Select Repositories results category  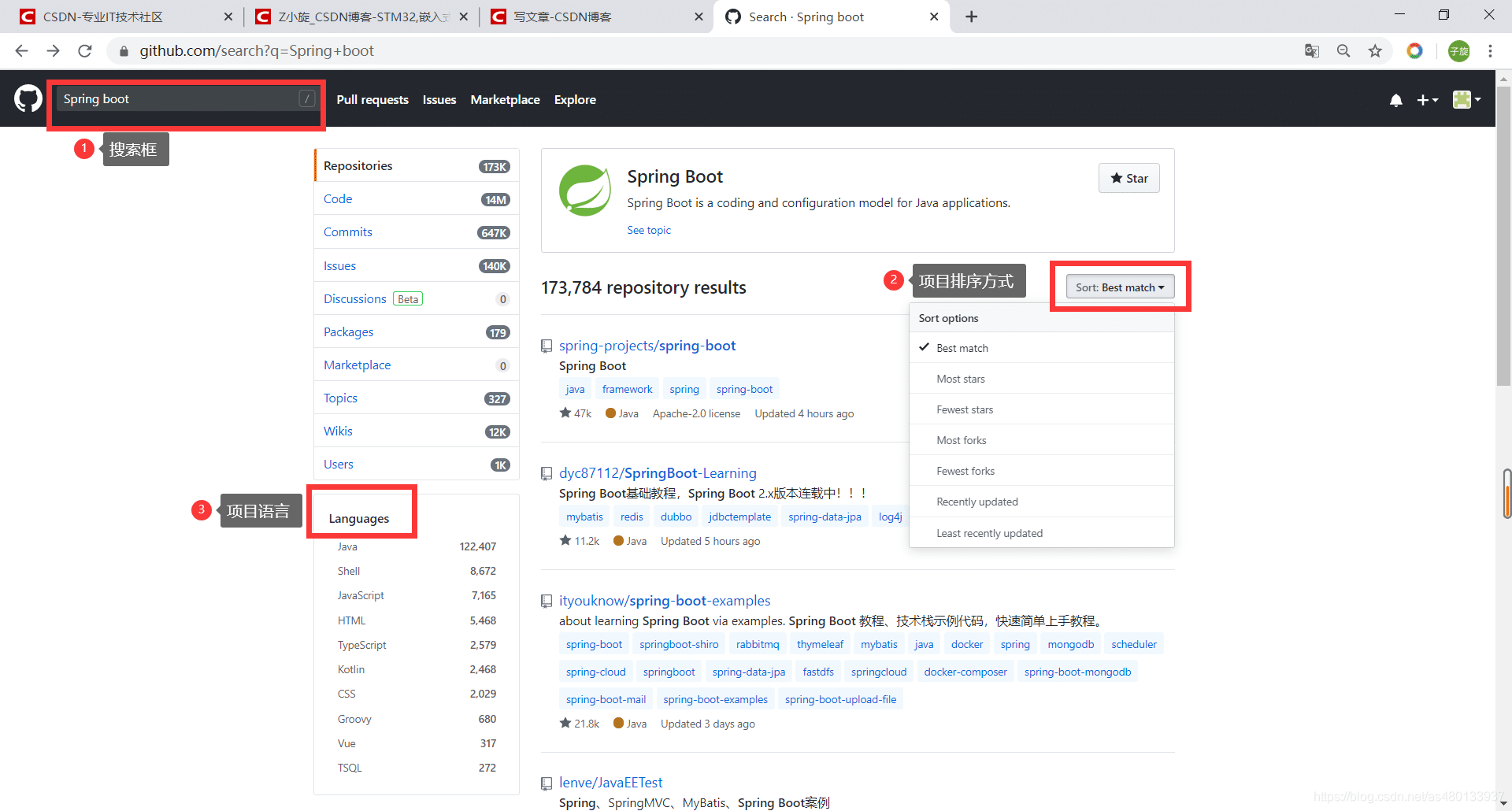coord(417,166)
